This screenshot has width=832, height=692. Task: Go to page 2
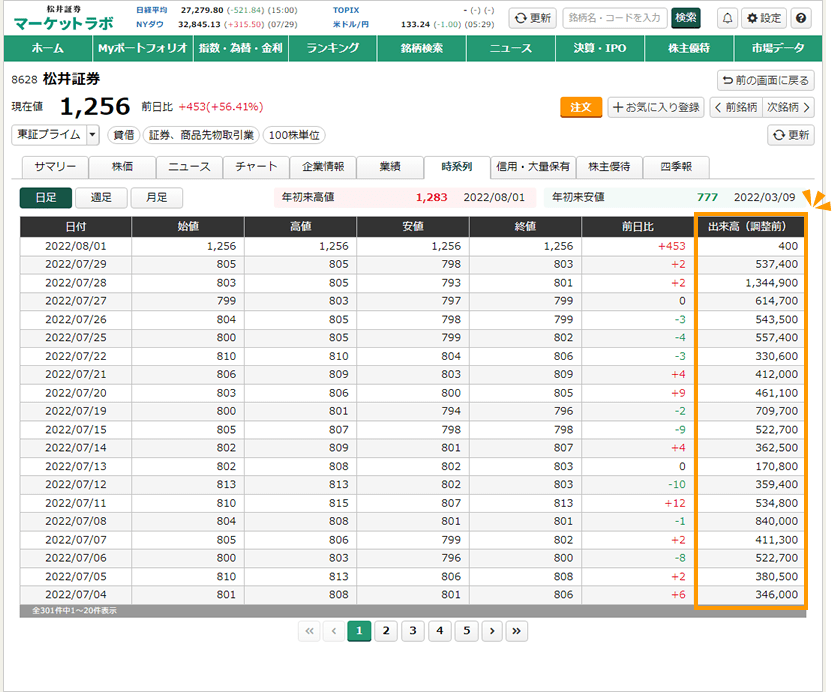coord(386,631)
